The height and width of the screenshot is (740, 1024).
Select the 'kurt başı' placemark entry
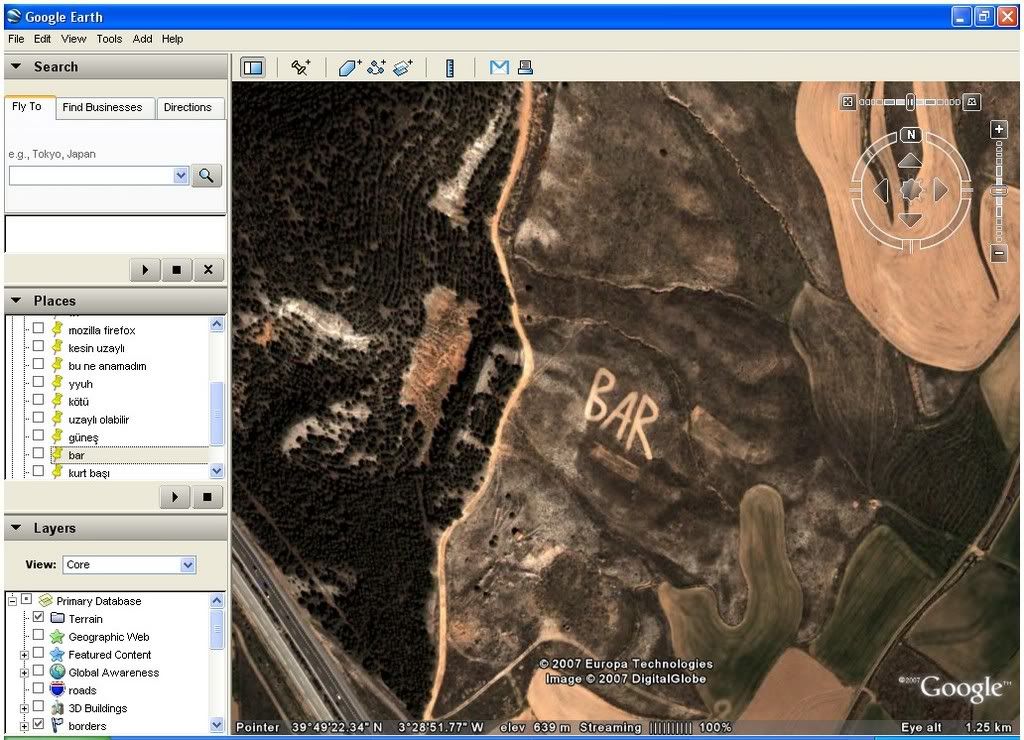tap(89, 473)
